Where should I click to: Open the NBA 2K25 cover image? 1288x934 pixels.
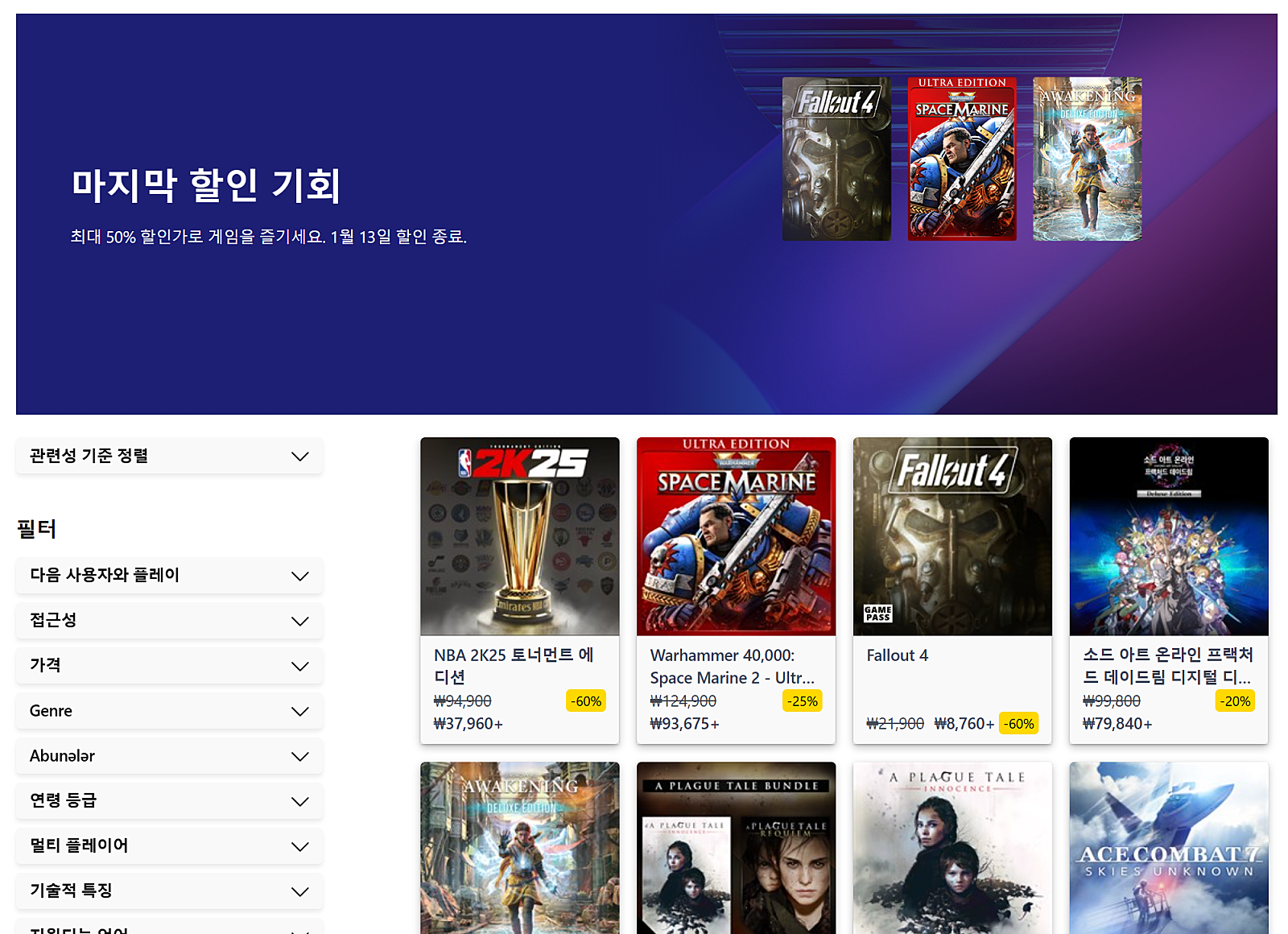(x=520, y=537)
